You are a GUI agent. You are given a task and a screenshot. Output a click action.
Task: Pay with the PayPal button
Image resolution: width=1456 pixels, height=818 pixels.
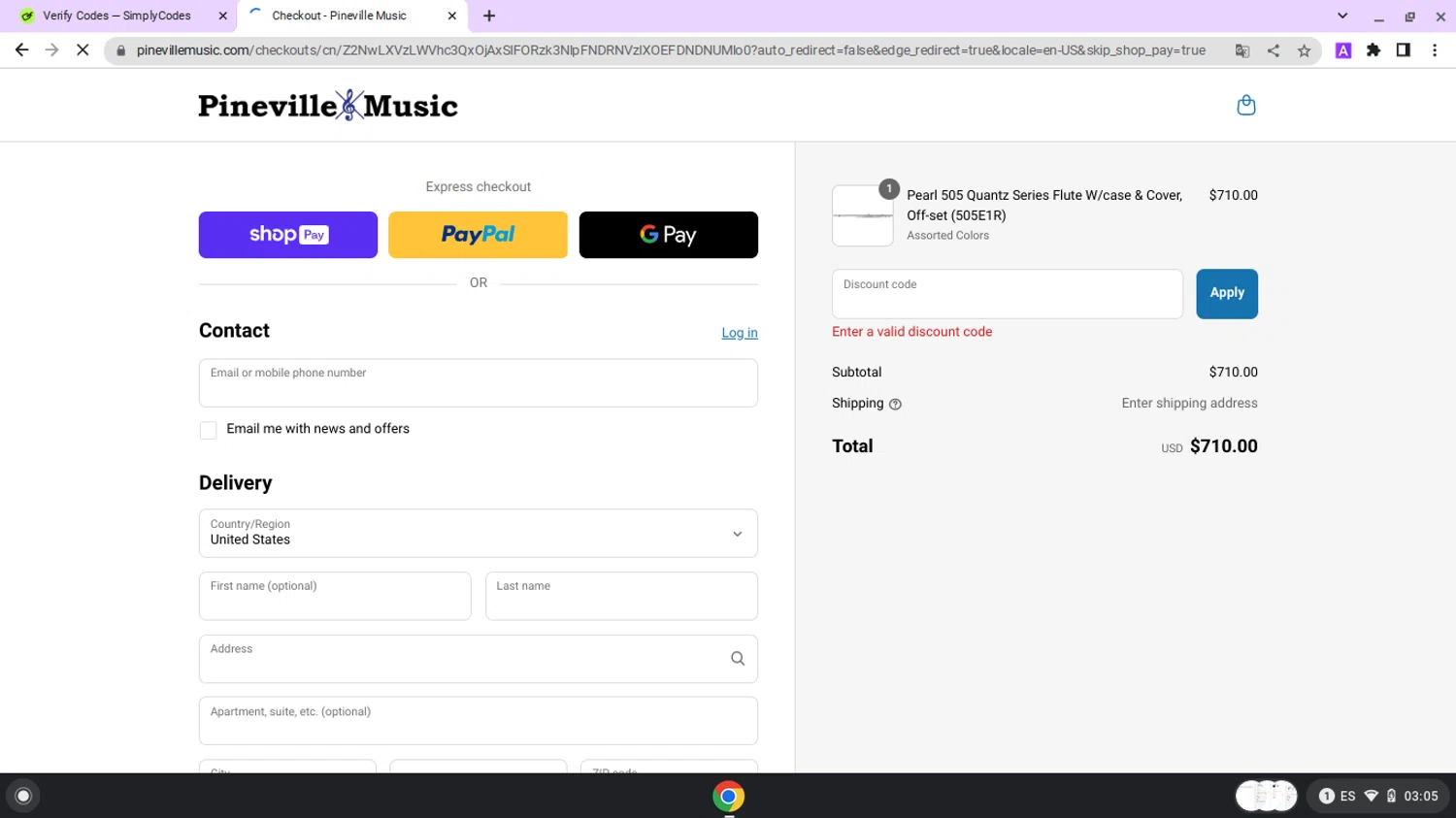point(478,235)
